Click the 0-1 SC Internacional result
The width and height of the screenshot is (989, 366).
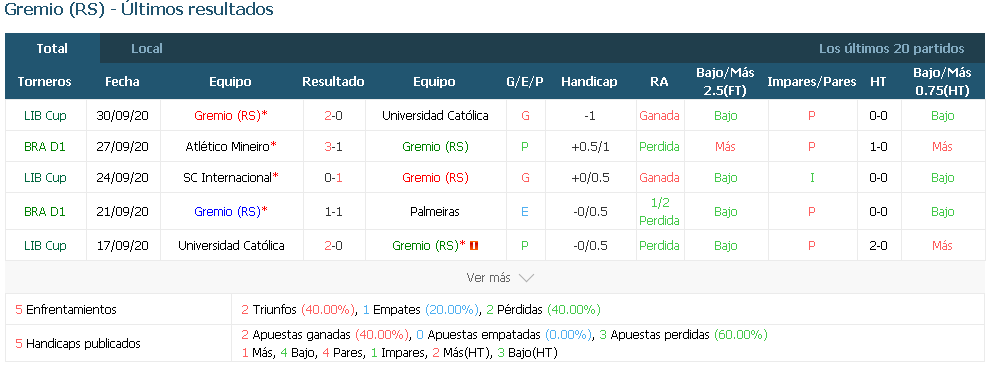tap(333, 177)
